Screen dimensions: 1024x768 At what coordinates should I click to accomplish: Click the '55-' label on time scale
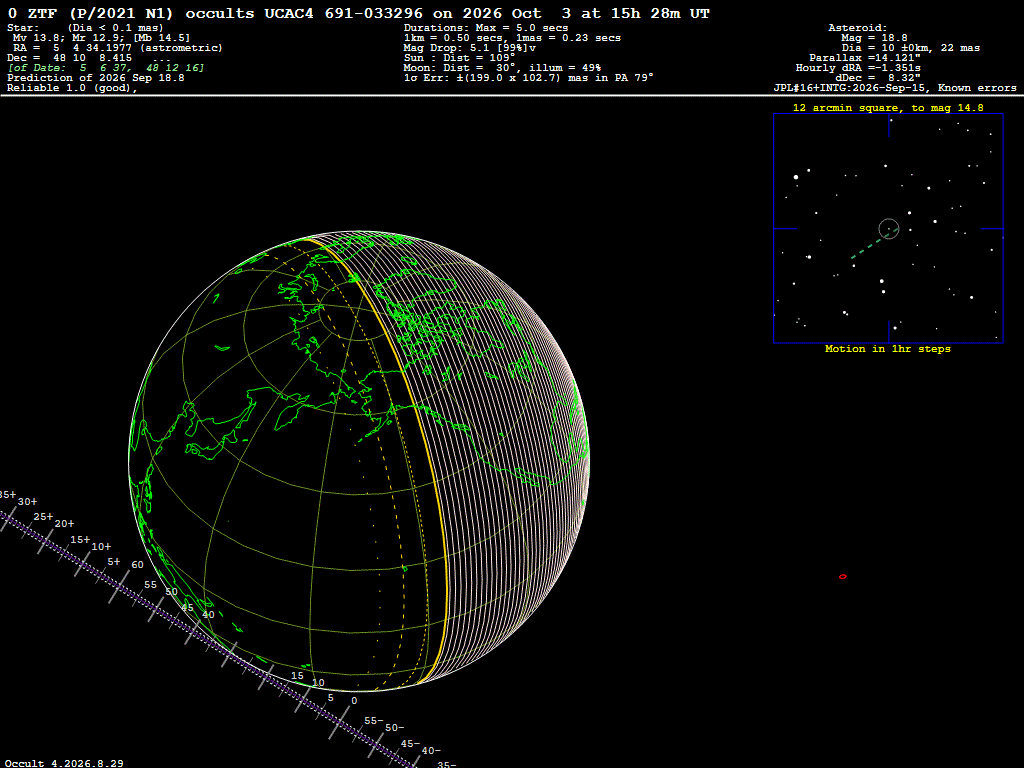coord(374,720)
